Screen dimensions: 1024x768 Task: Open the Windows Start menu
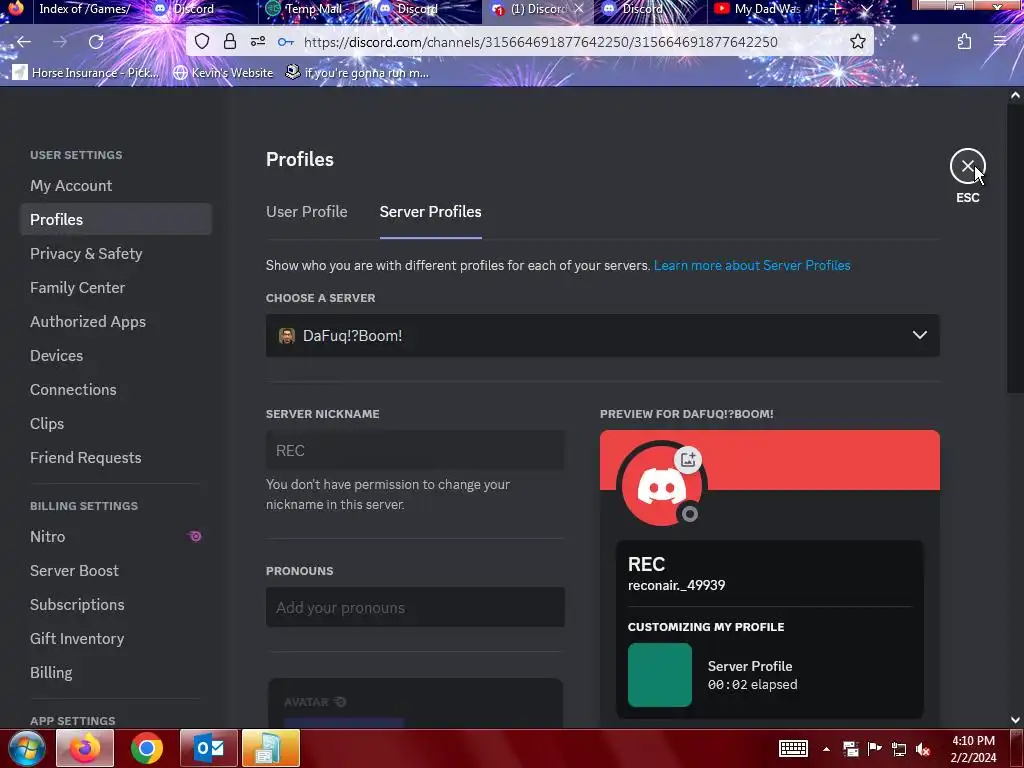tap(26, 748)
